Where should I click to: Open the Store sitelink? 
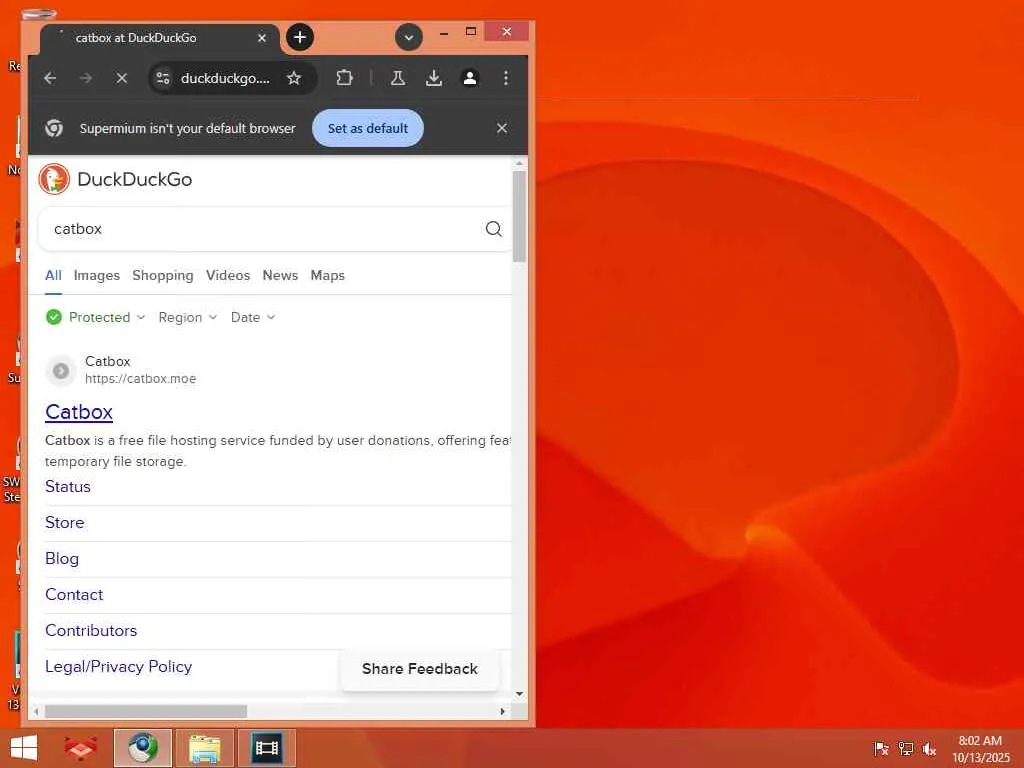coord(65,522)
